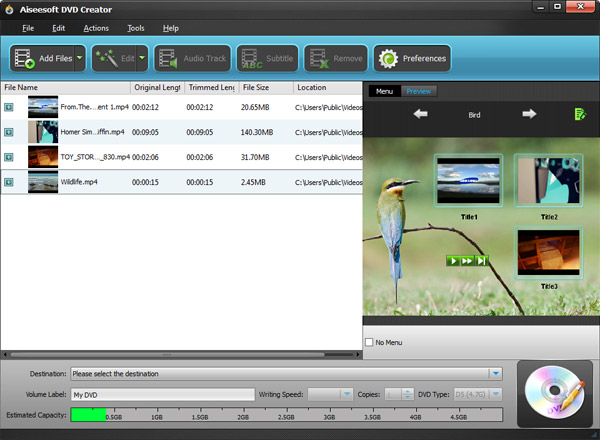Click the File Name column header
600x440 pixels.
point(66,88)
